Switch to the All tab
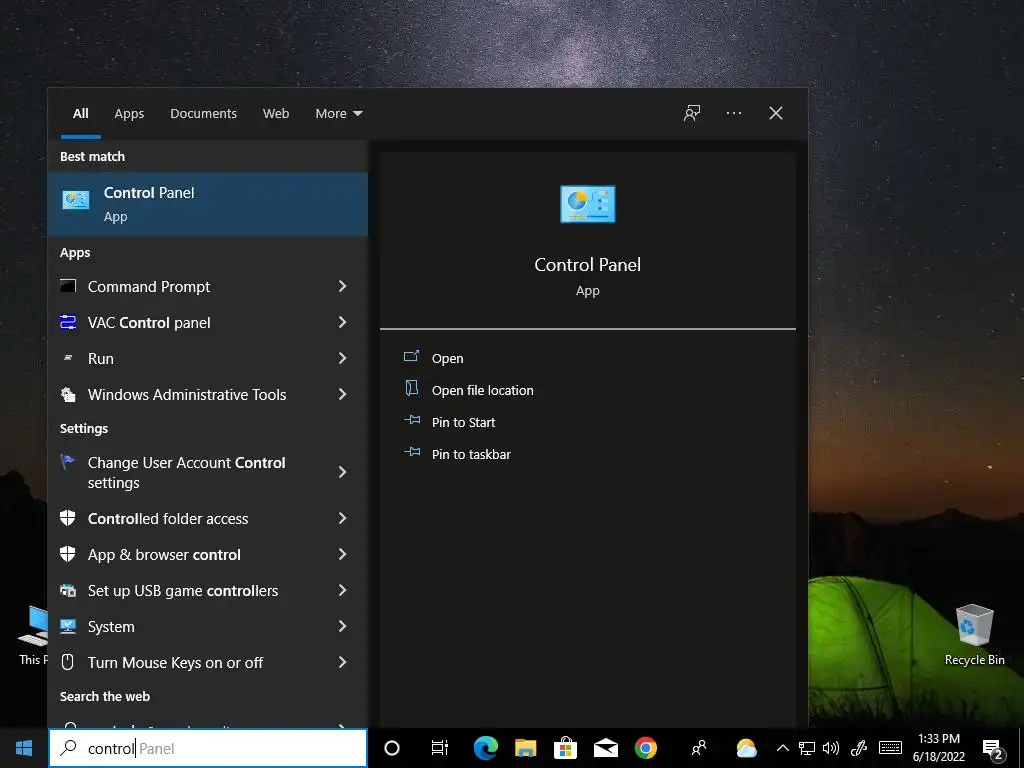The height and width of the screenshot is (768, 1024). pyautogui.click(x=81, y=114)
